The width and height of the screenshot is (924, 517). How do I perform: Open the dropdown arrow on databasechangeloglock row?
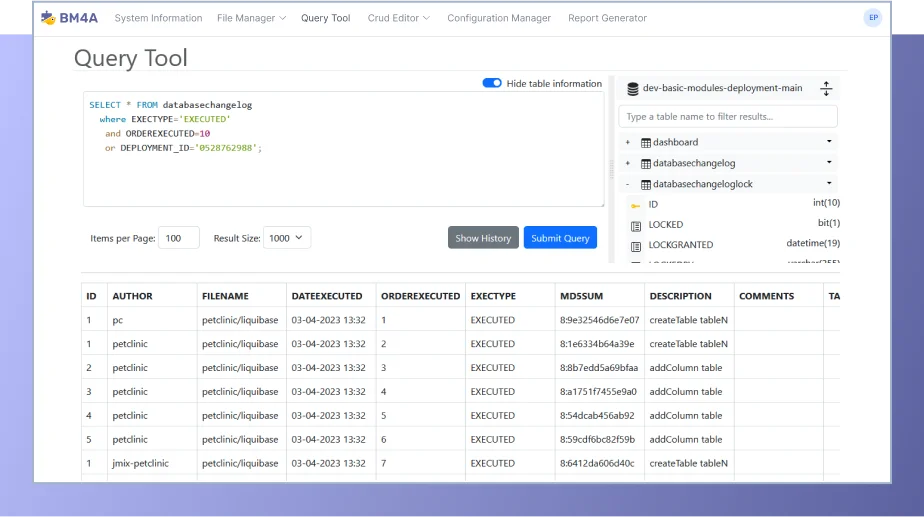point(829,183)
